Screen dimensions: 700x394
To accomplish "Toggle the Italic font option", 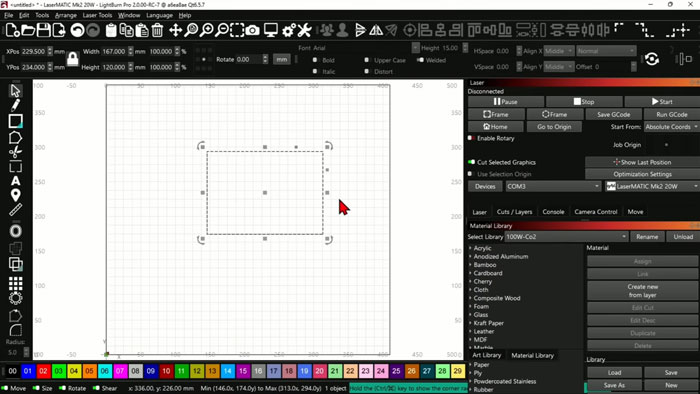I will 315,71.
